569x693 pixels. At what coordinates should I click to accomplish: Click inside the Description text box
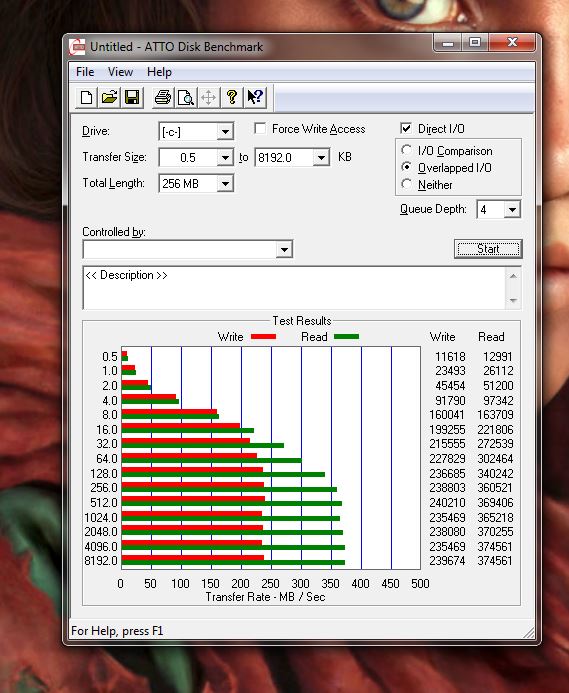(294, 288)
